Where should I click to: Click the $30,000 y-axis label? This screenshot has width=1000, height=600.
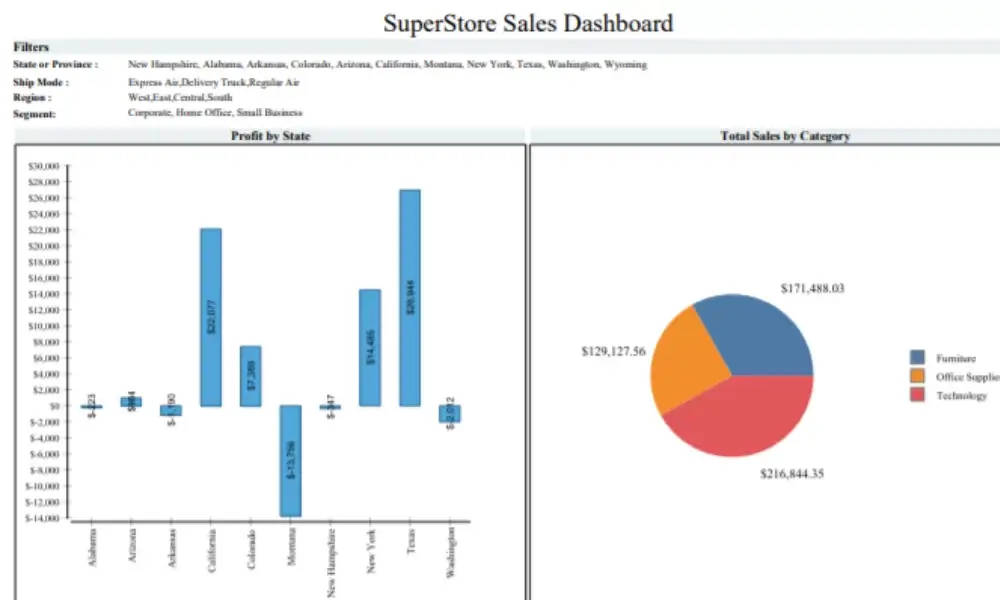44,166
